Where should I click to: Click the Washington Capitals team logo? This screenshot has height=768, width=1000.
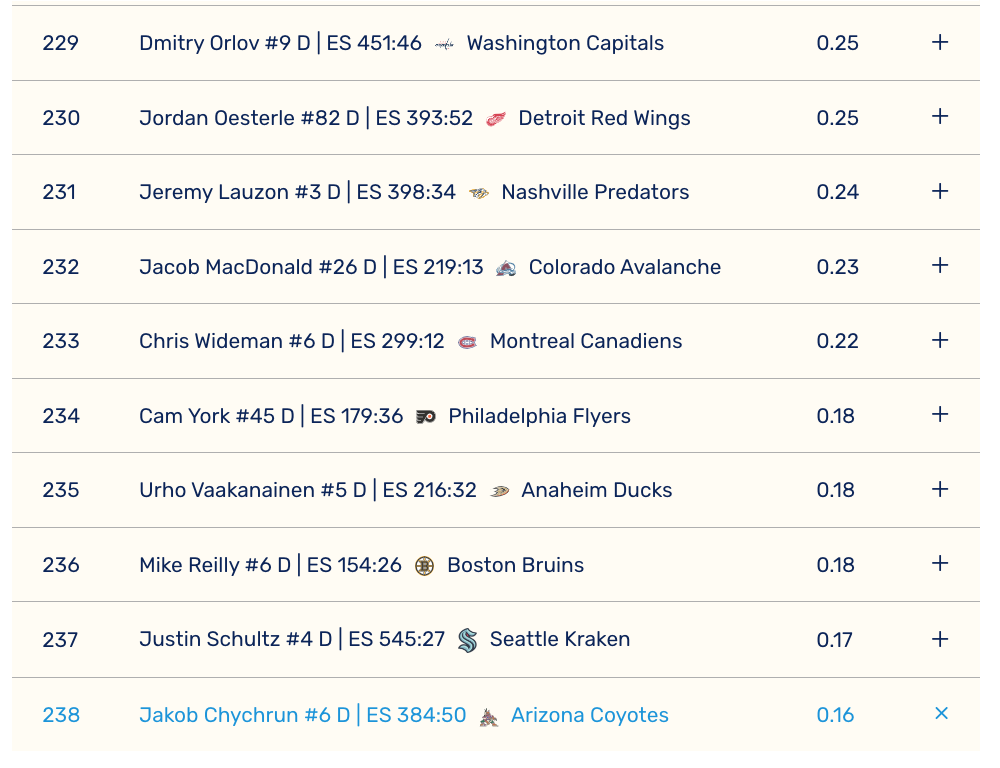point(445,44)
